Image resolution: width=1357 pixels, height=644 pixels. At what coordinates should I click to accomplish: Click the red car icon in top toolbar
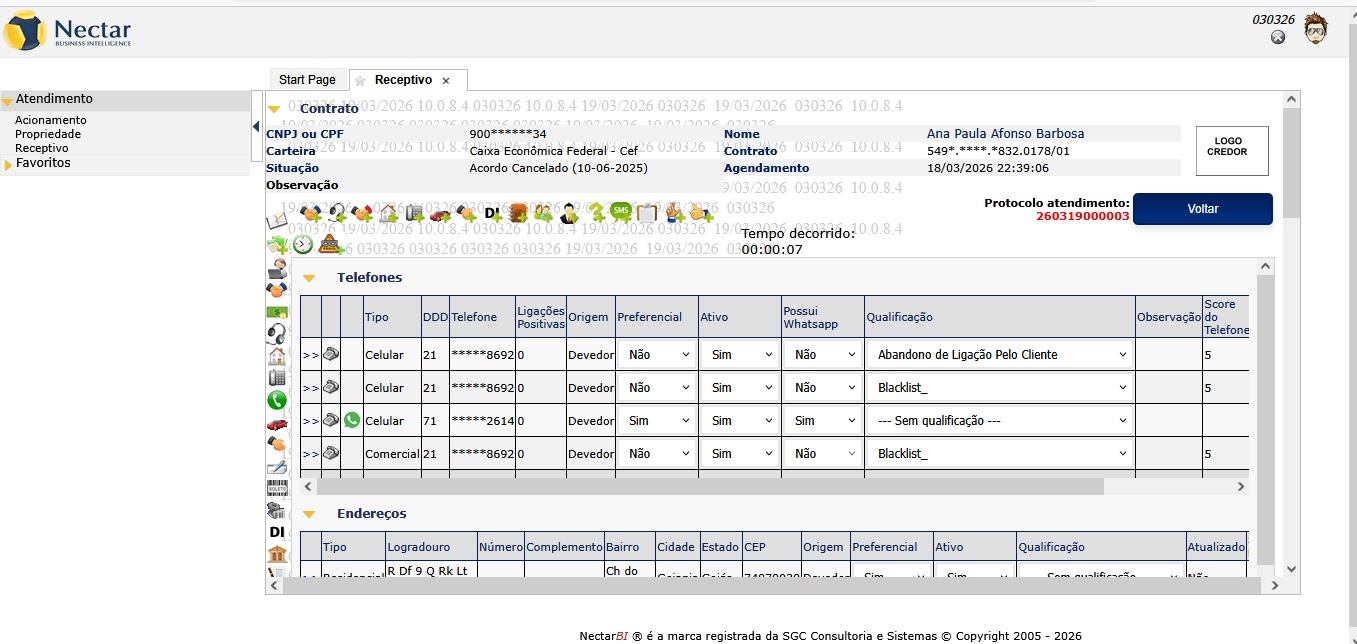pos(440,213)
